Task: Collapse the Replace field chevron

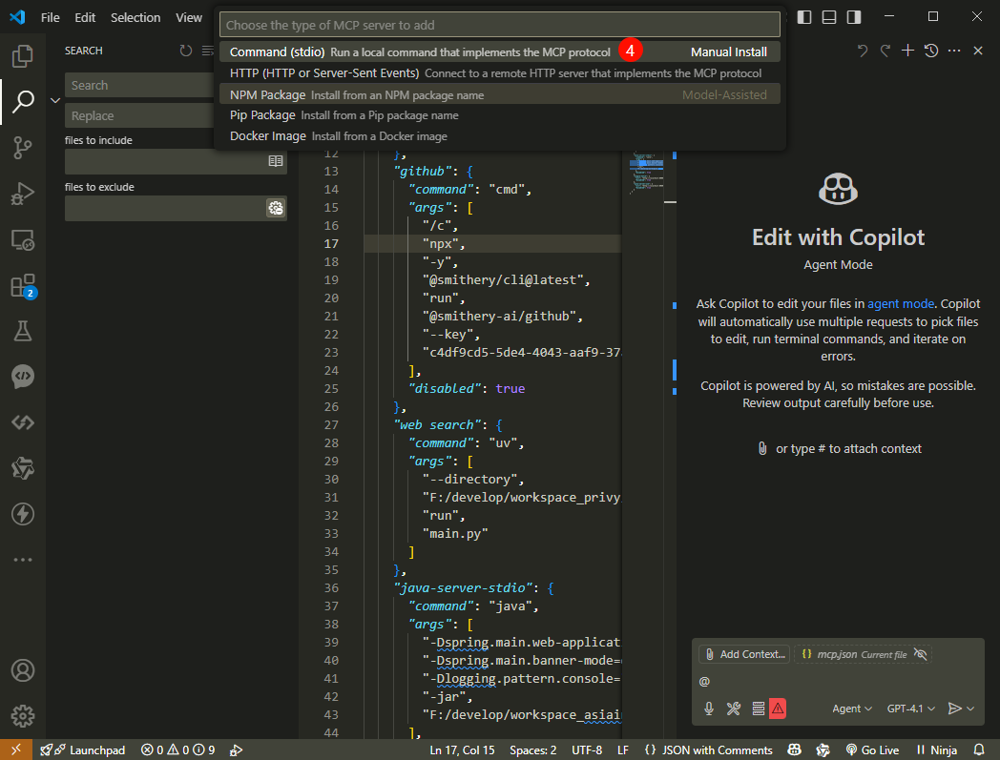Action: [x=55, y=100]
